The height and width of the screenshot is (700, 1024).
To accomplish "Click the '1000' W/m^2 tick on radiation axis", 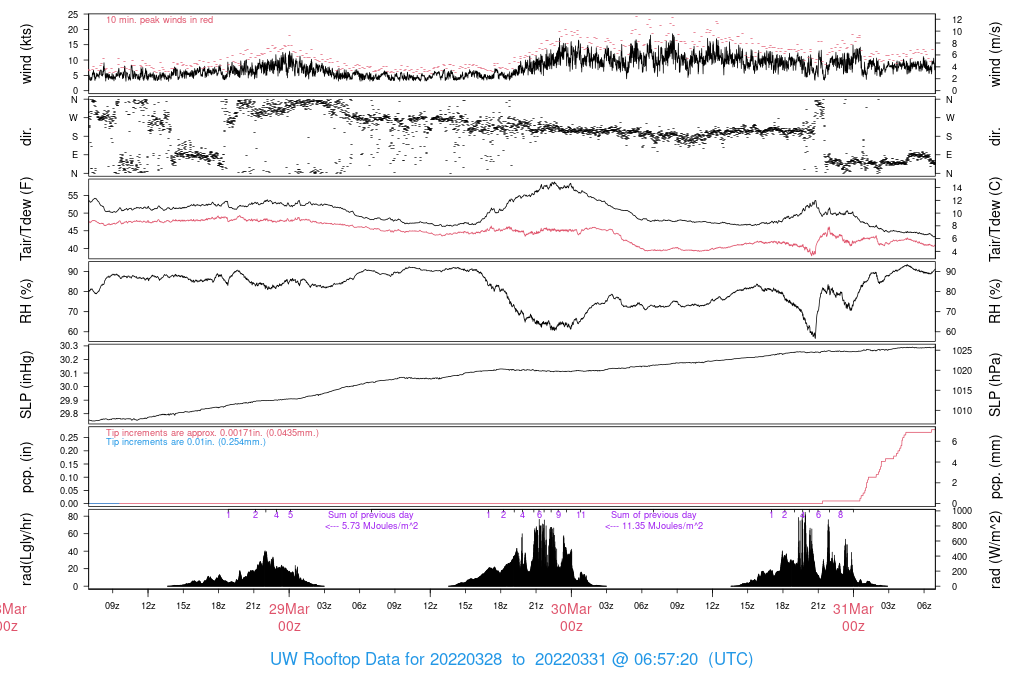I will coord(962,511).
